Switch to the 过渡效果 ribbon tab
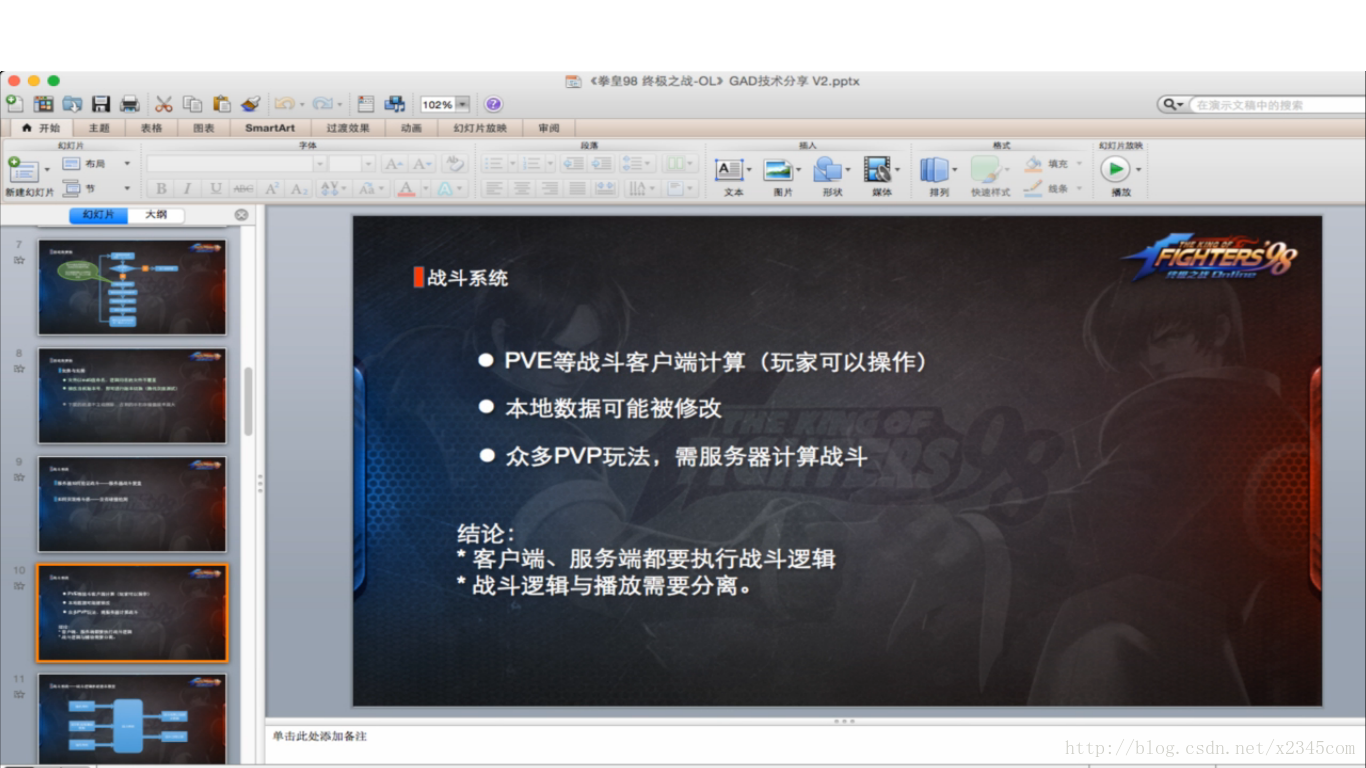 click(x=348, y=128)
